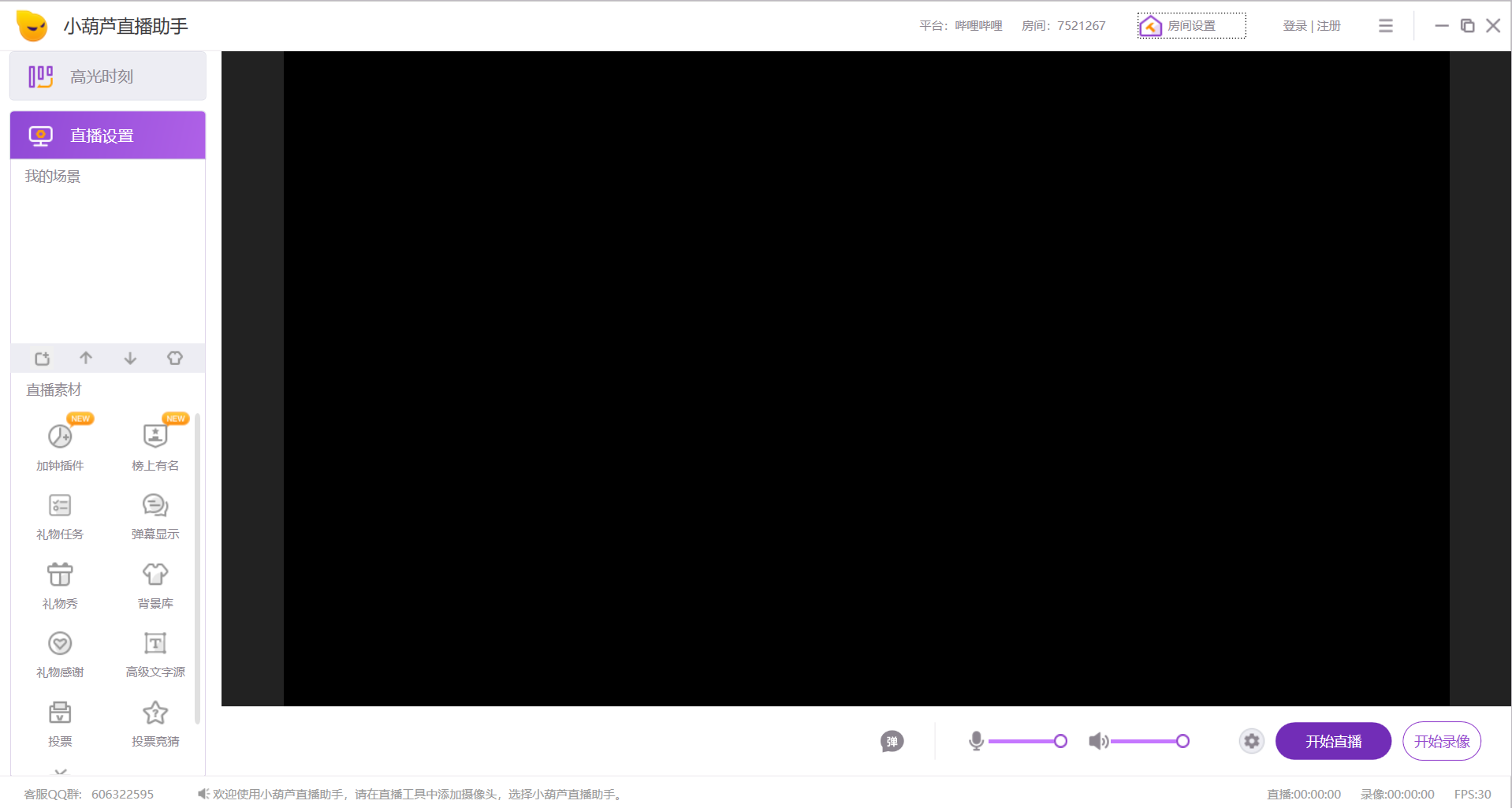1512x808 pixels.
Task: Click the 房间设置 room settings button
Action: tap(1191, 26)
